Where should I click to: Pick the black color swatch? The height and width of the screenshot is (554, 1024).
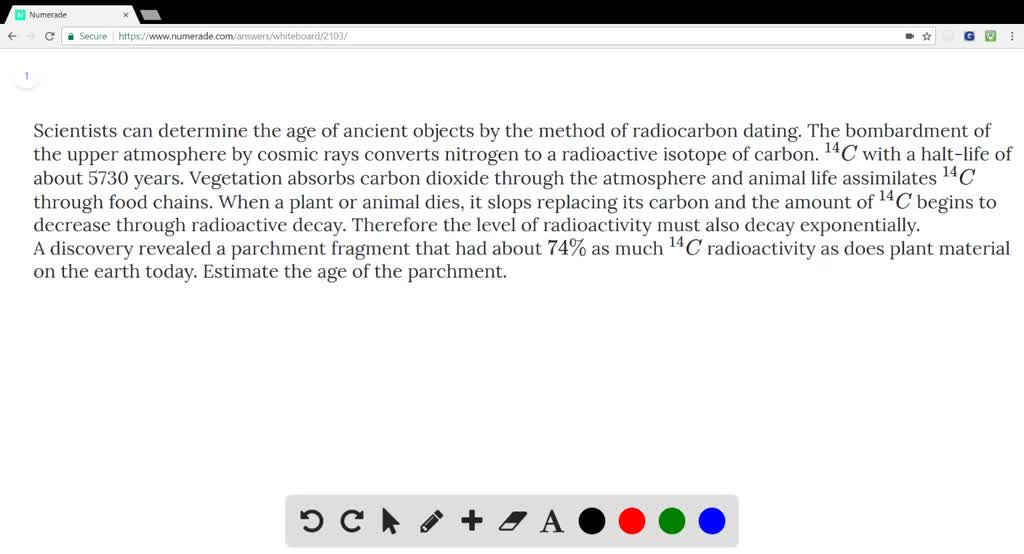coord(592,521)
